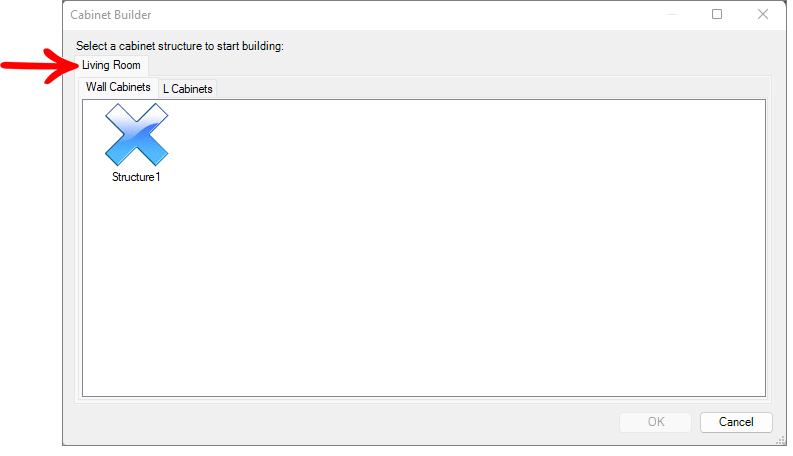Select the Structure1 blue X icon

[x=137, y=134]
